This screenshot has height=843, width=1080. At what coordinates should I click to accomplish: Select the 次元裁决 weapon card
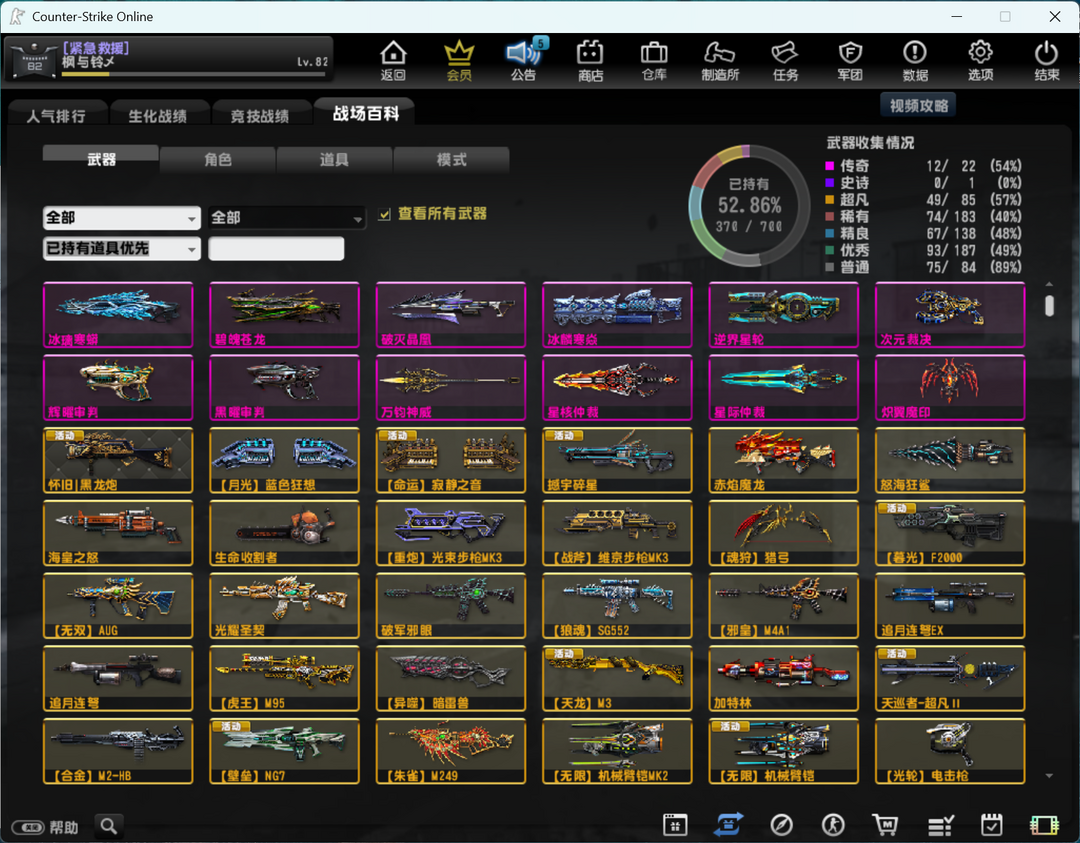coord(950,315)
